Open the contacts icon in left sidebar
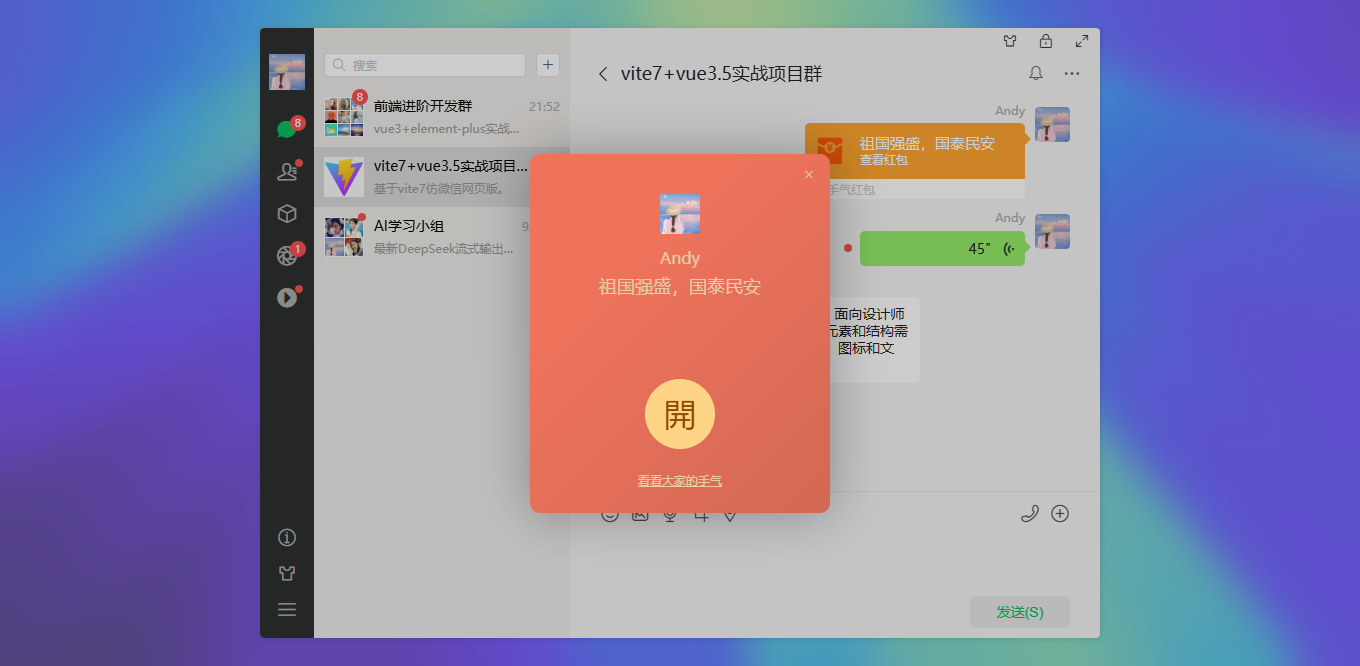 tap(287, 171)
